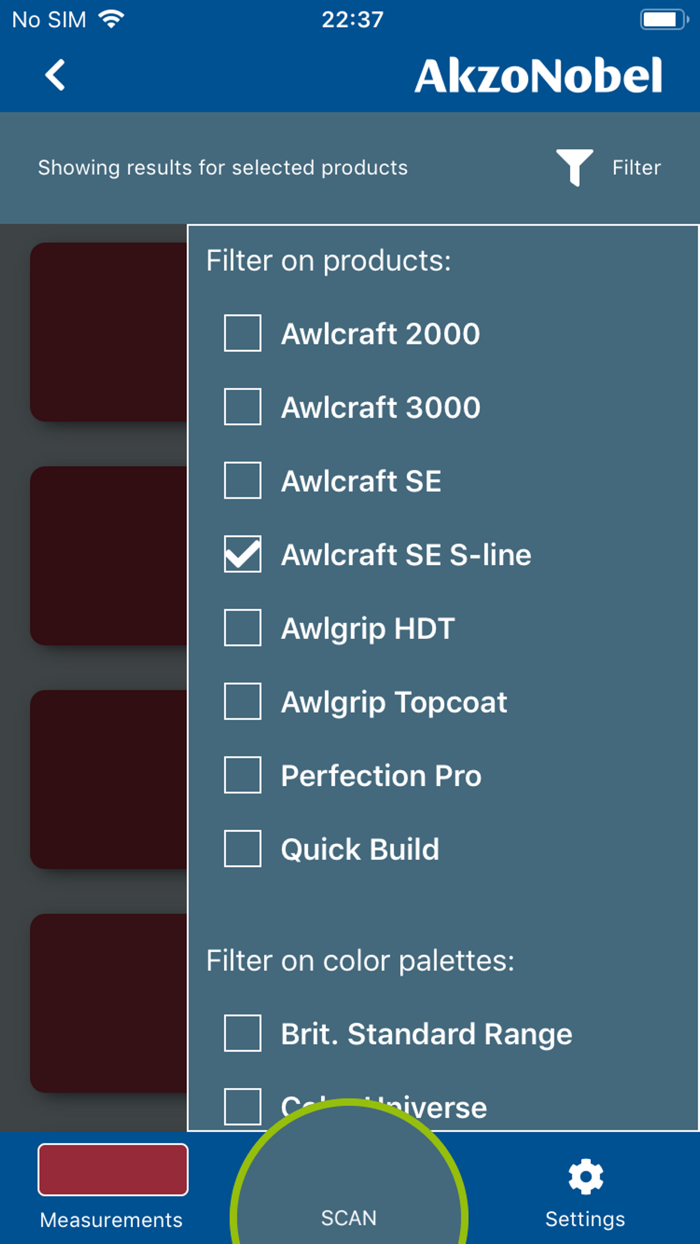This screenshot has width=700, height=1244.
Task: Tap the battery indicator icon
Action: click(661, 18)
